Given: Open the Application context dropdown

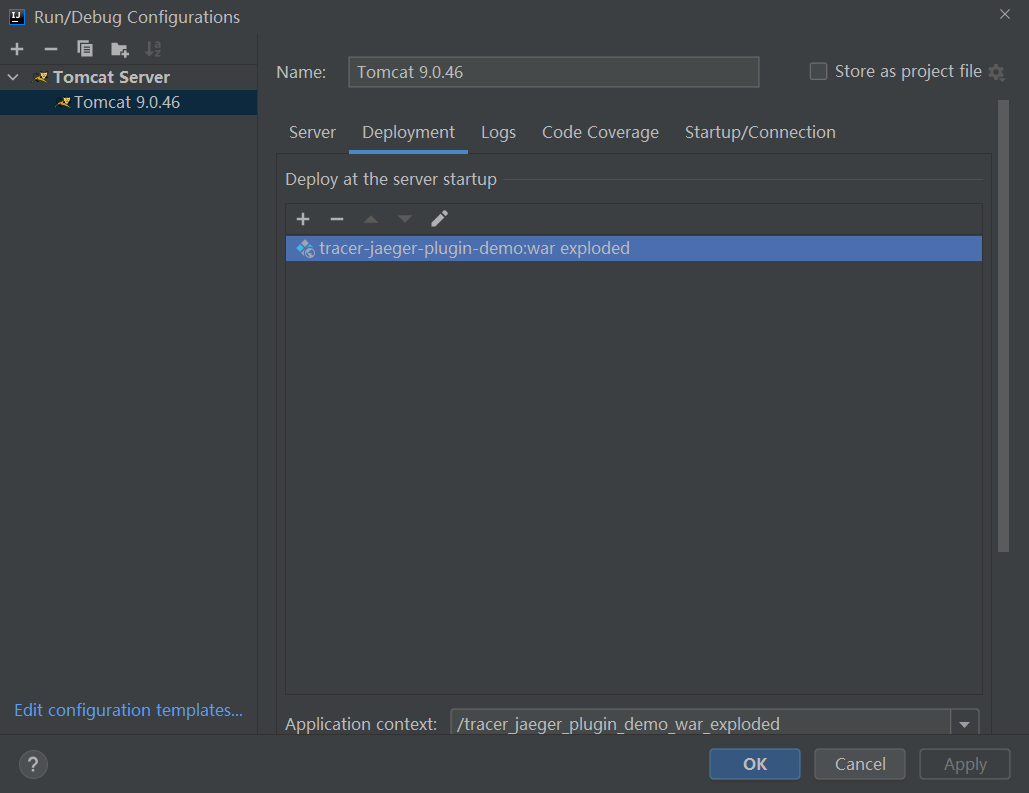Looking at the screenshot, I should click(x=965, y=724).
